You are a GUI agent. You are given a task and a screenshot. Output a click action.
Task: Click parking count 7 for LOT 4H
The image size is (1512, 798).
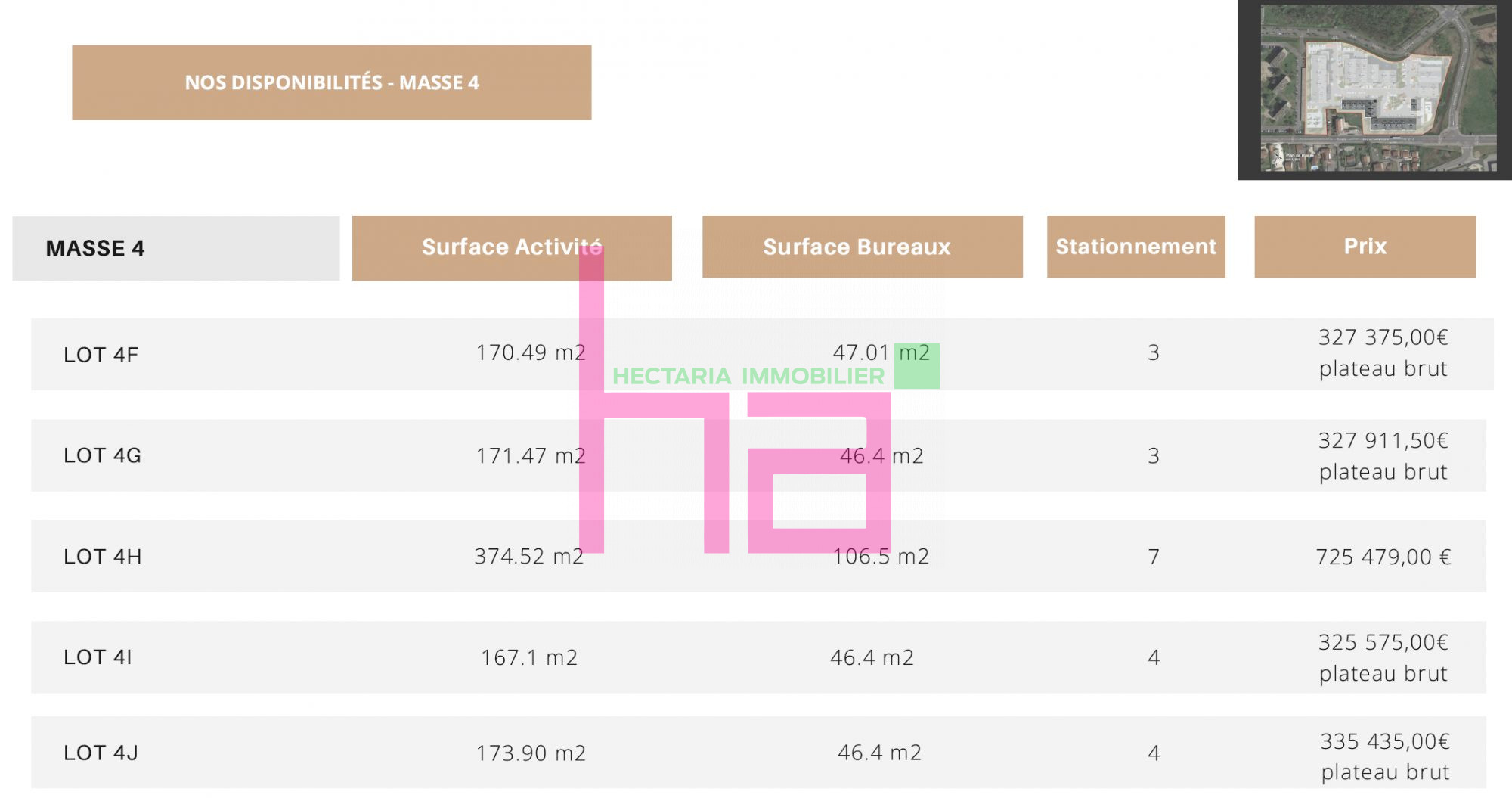coord(1154,557)
